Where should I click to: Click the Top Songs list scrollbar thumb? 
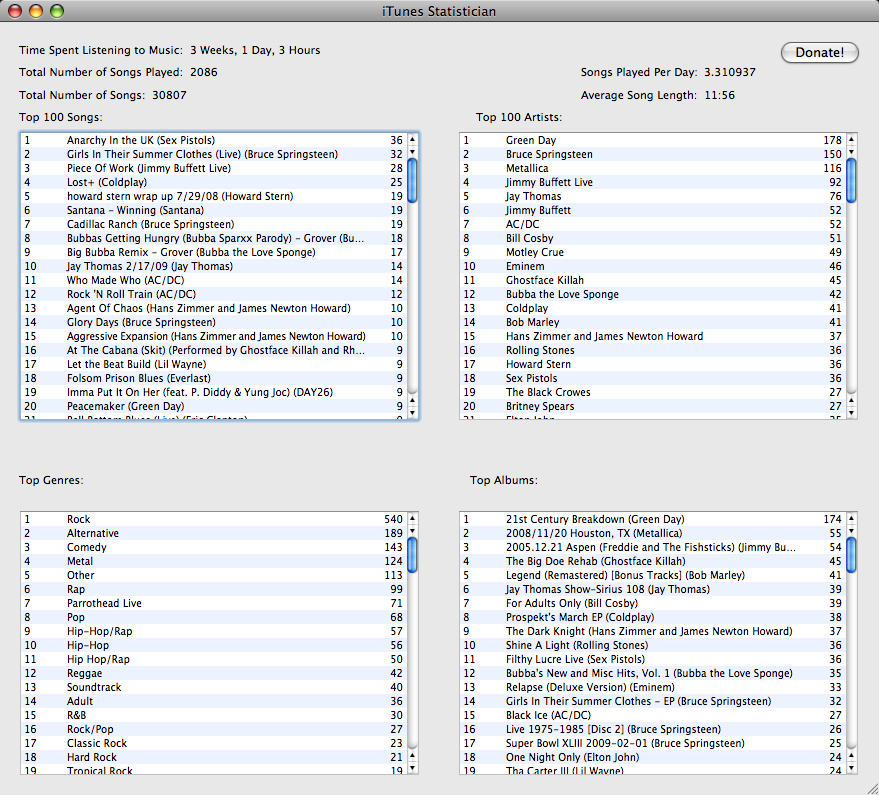point(413,181)
